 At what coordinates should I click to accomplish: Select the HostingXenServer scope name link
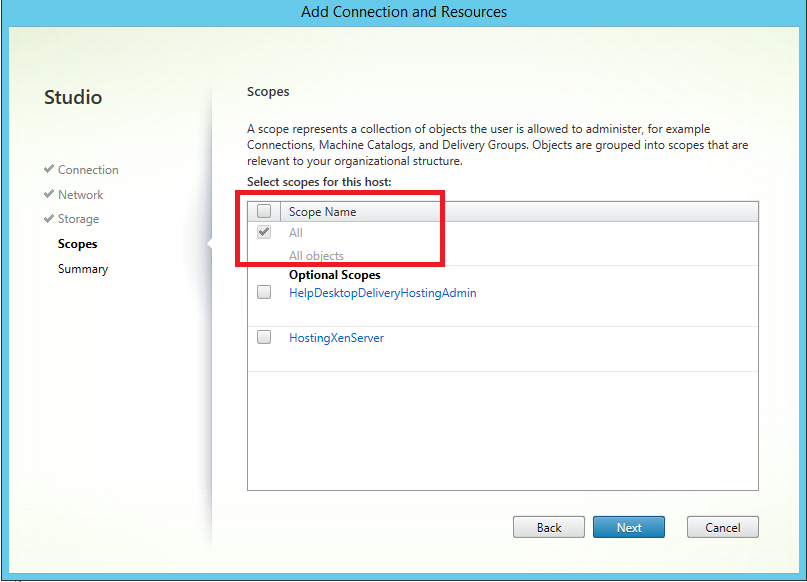336,338
